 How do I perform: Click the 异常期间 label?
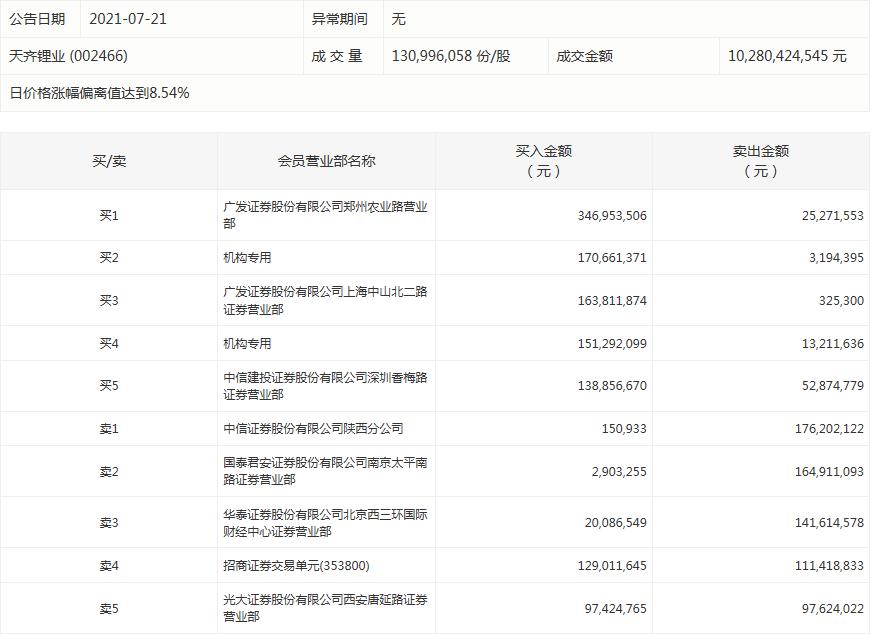pos(340,19)
